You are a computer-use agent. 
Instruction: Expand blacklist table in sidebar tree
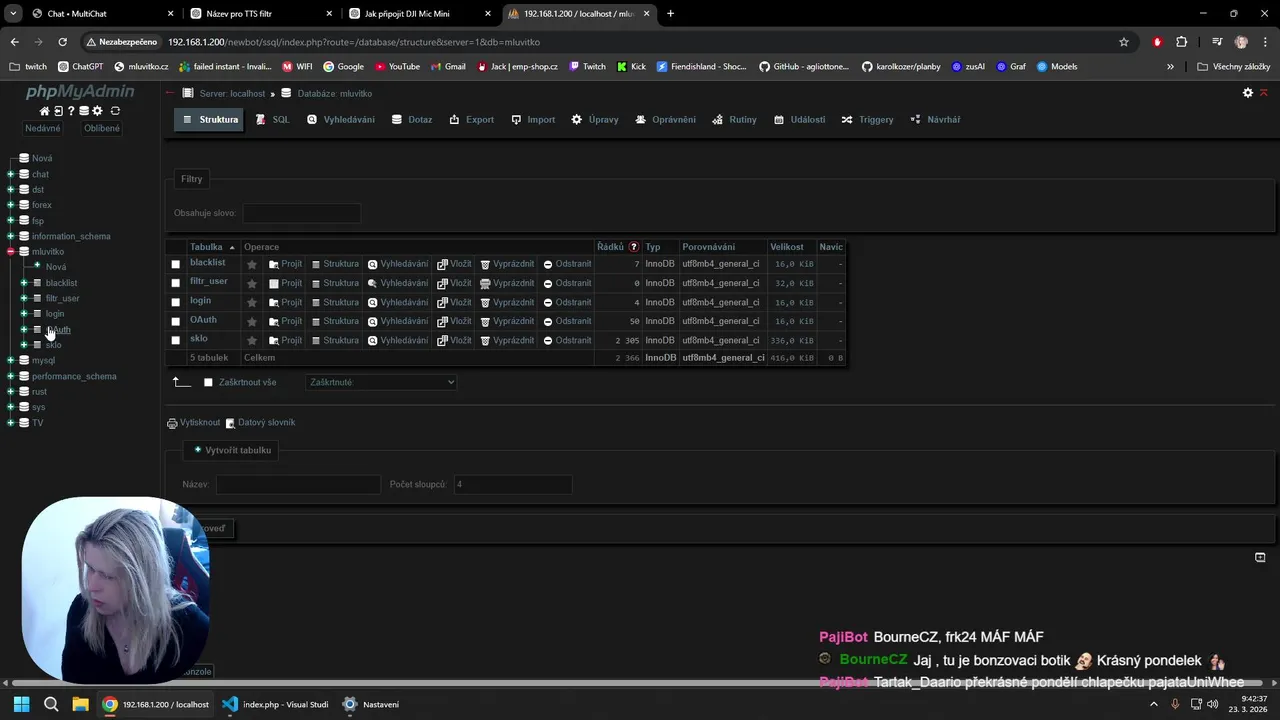coord(24,283)
